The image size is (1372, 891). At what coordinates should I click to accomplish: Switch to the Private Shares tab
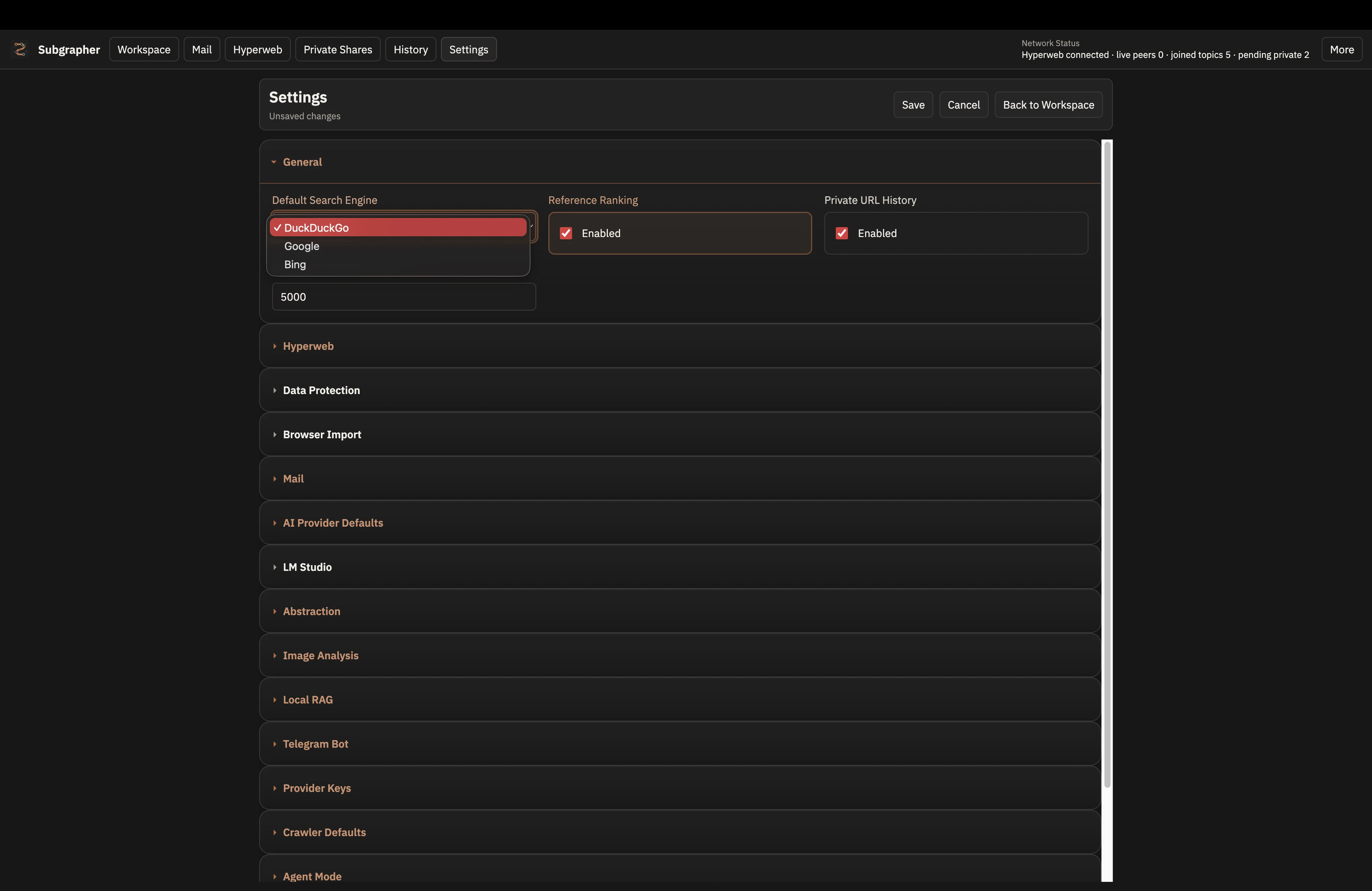338,50
